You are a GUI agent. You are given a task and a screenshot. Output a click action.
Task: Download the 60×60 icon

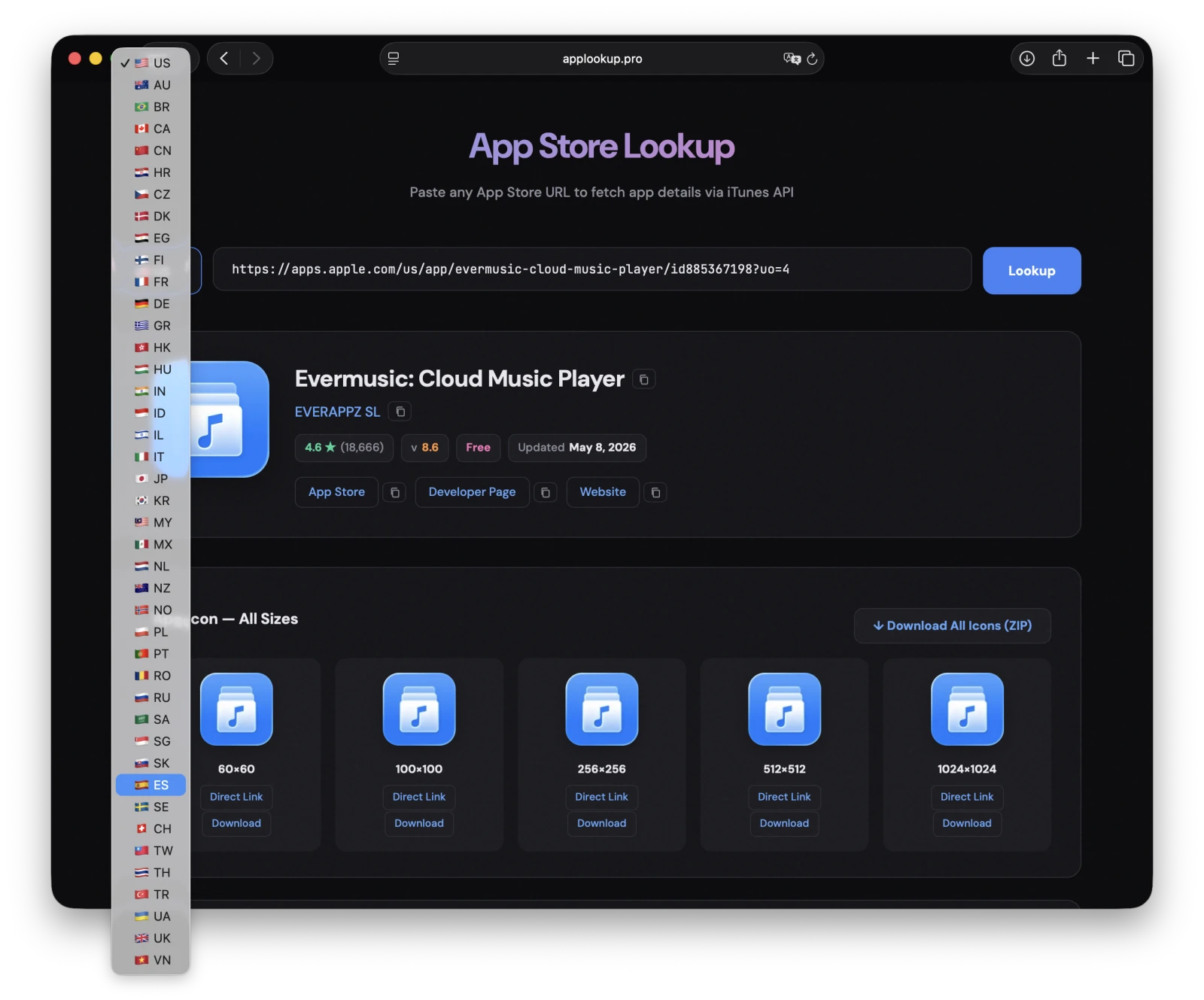coord(236,823)
